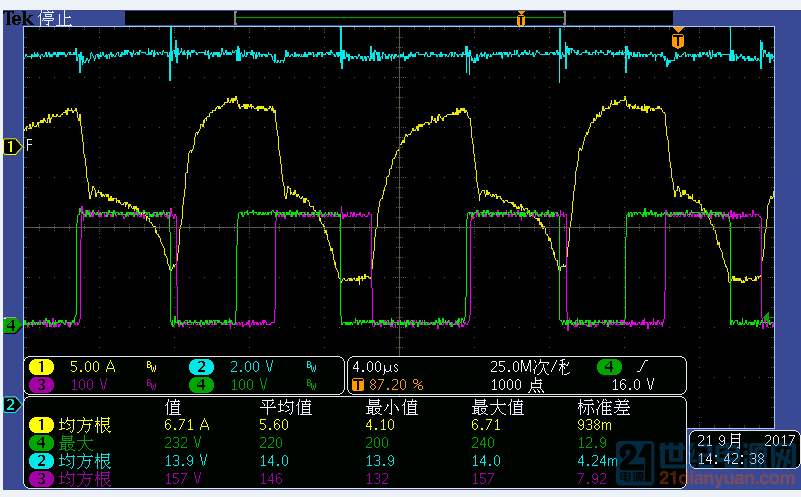This screenshot has height=497, width=801.
Task: Click the 最小值 column header
Action: (x=392, y=407)
